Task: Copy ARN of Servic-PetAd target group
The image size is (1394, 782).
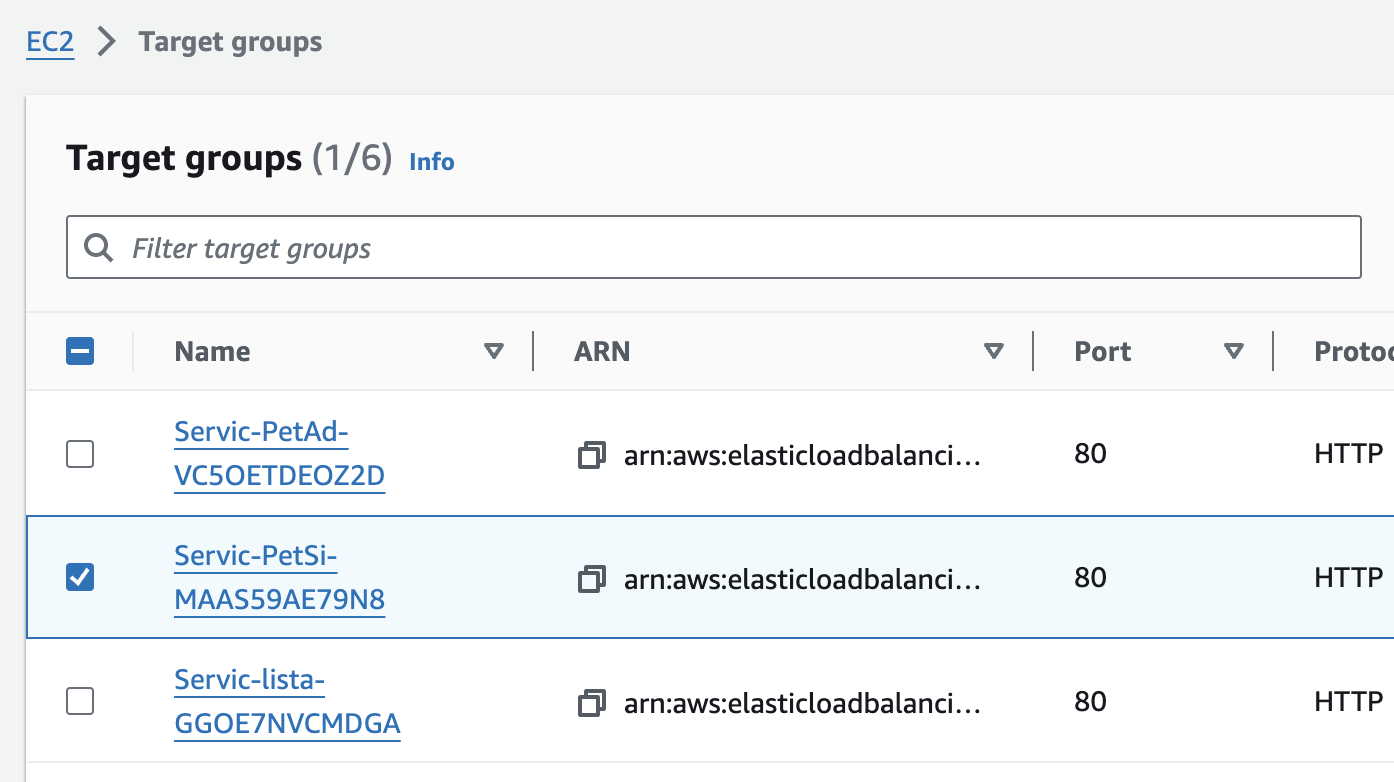Action: (x=592, y=455)
